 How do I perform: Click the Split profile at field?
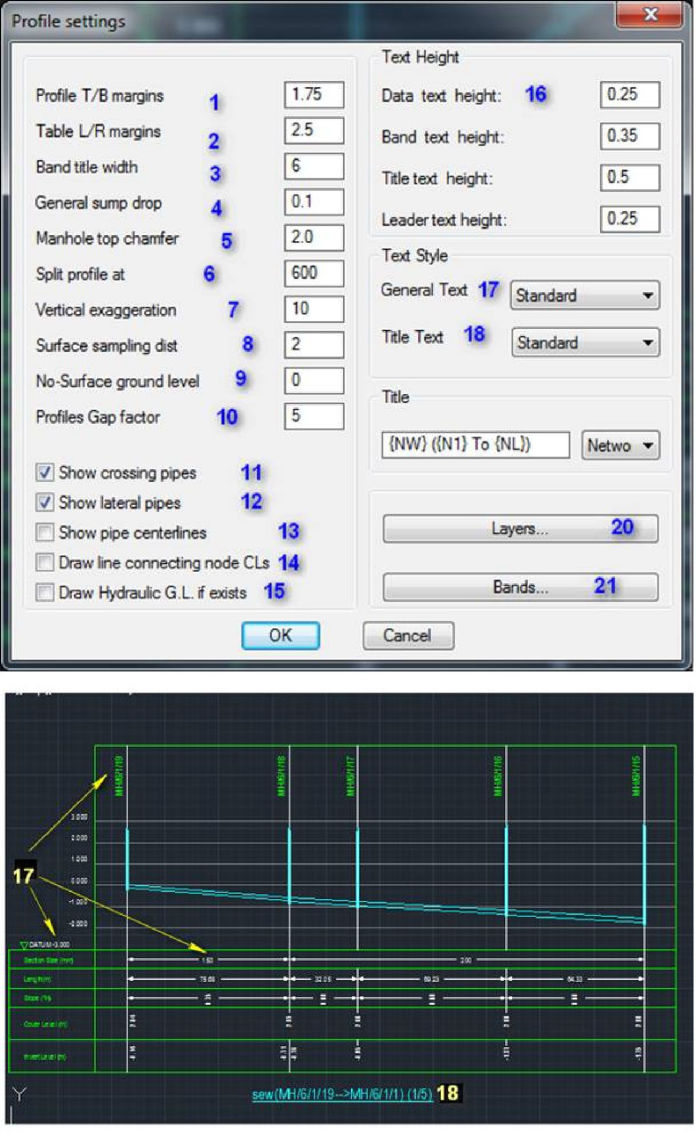coord(314,273)
